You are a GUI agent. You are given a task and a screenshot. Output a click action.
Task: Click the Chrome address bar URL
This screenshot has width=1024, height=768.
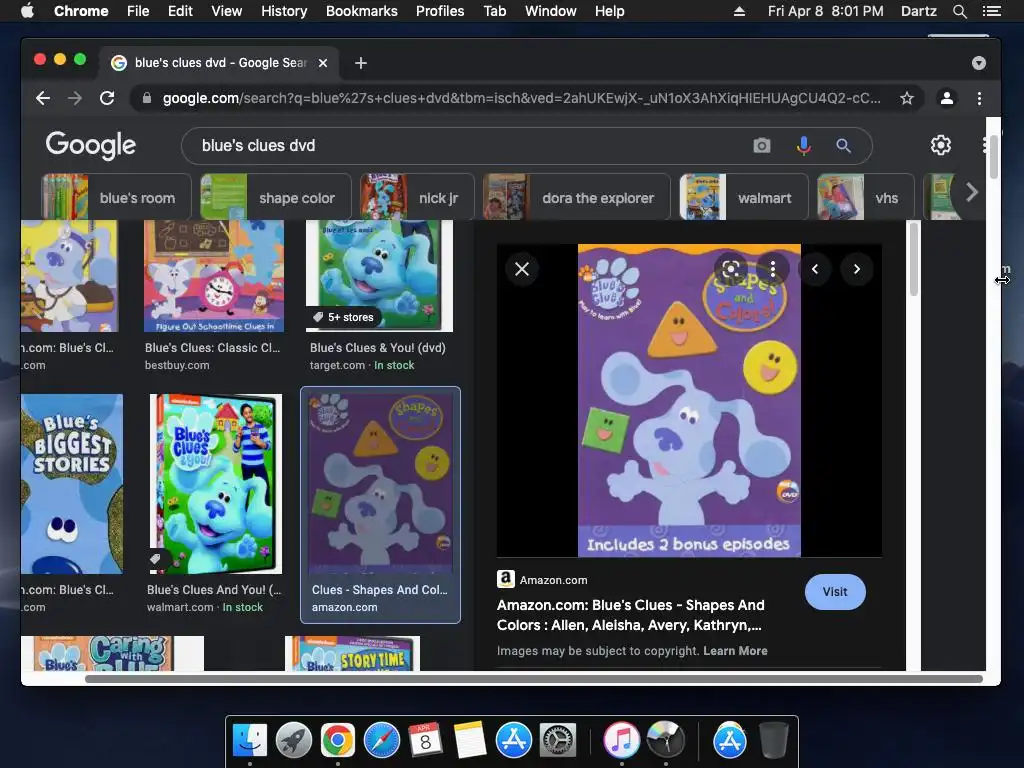tap(521, 98)
